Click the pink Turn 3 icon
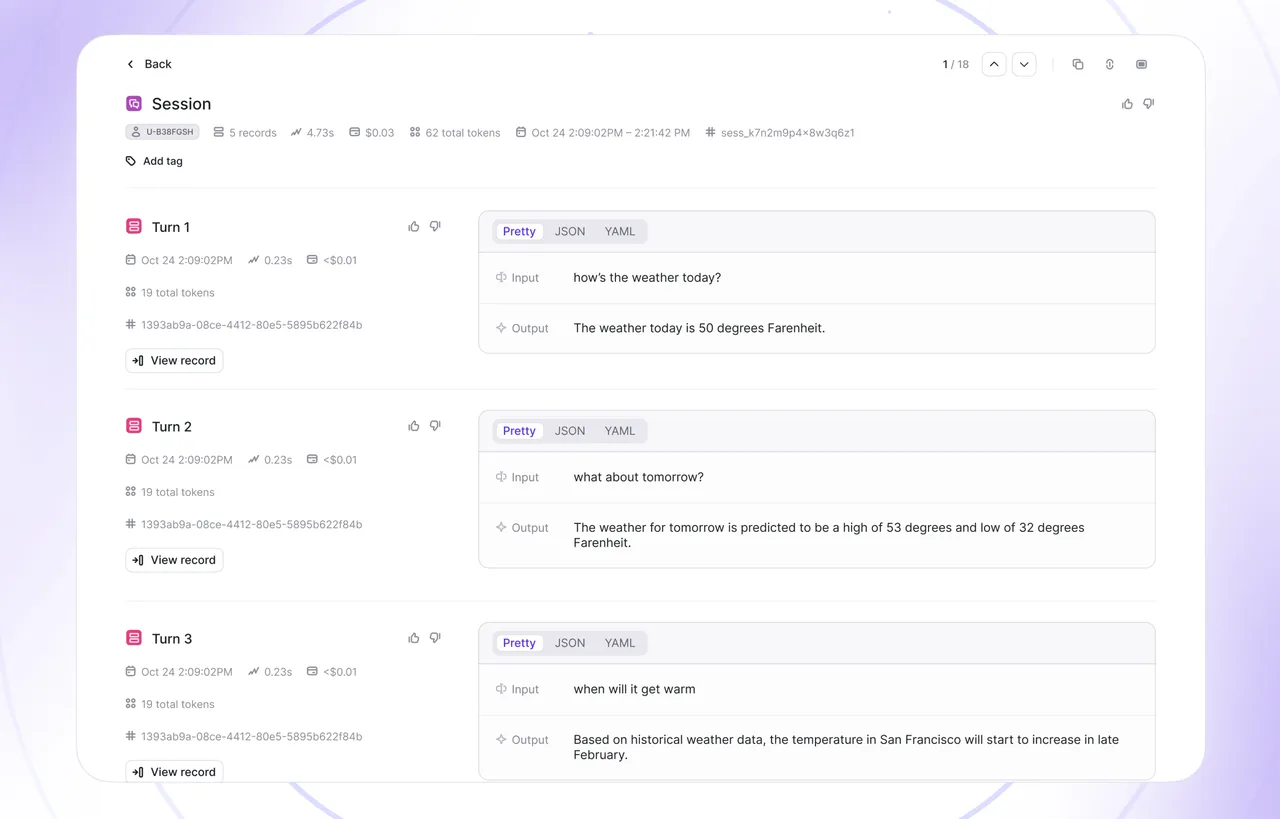This screenshot has width=1280, height=819. (134, 638)
